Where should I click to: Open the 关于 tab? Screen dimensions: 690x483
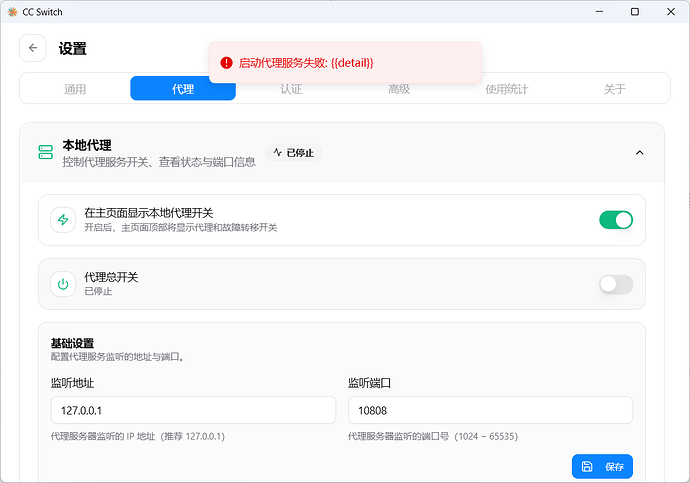(614, 89)
